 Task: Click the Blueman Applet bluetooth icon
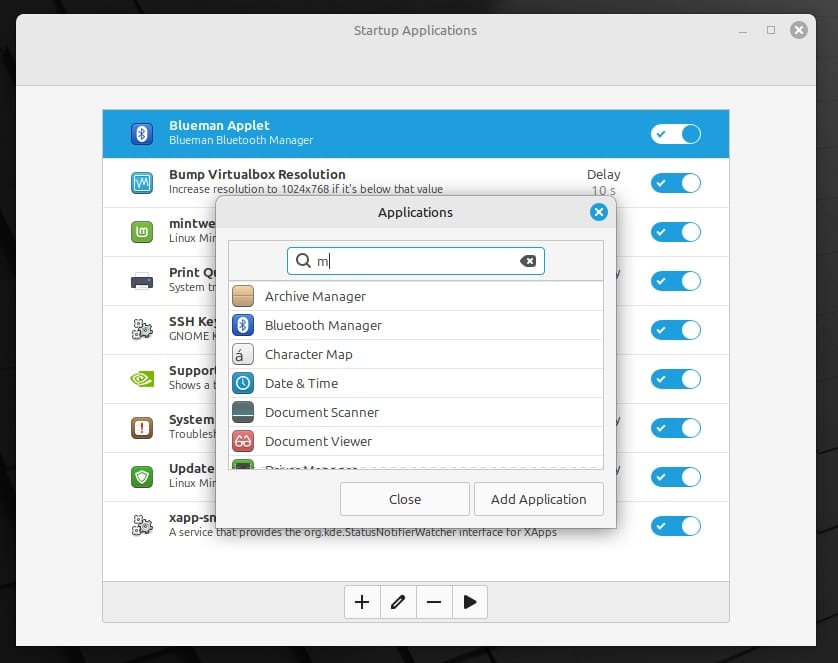pyautogui.click(x=141, y=132)
